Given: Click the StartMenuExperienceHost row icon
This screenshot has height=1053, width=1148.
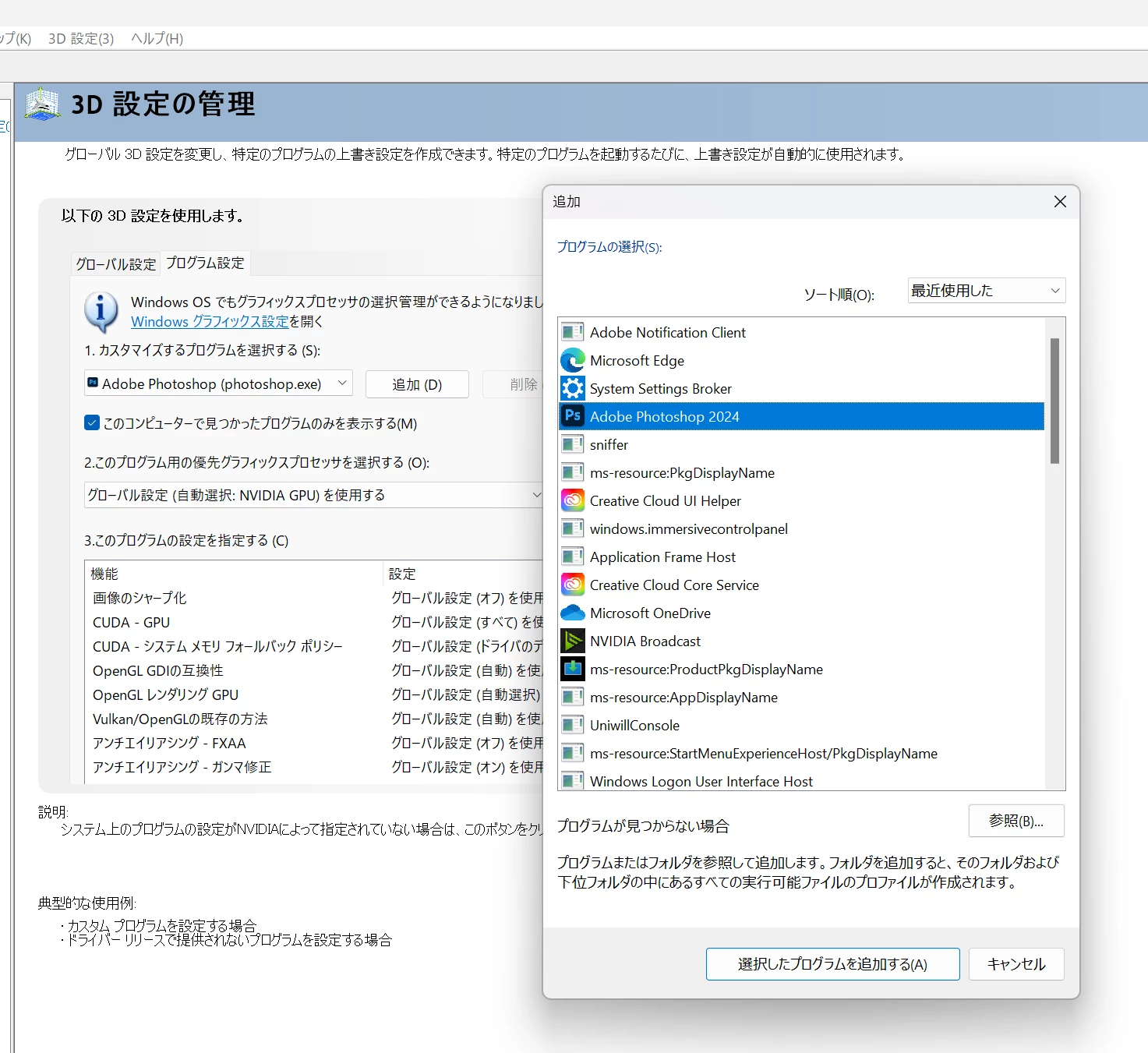Looking at the screenshot, I should [x=573, y=753].
